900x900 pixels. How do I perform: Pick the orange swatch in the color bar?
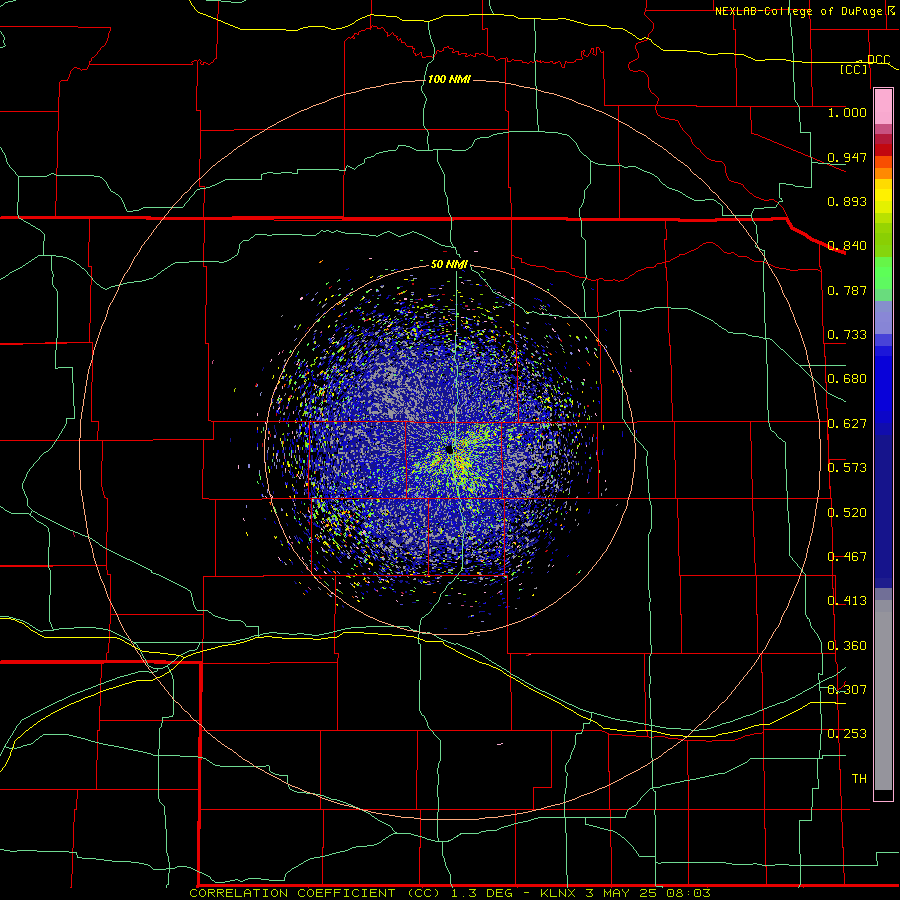point(883,173)
